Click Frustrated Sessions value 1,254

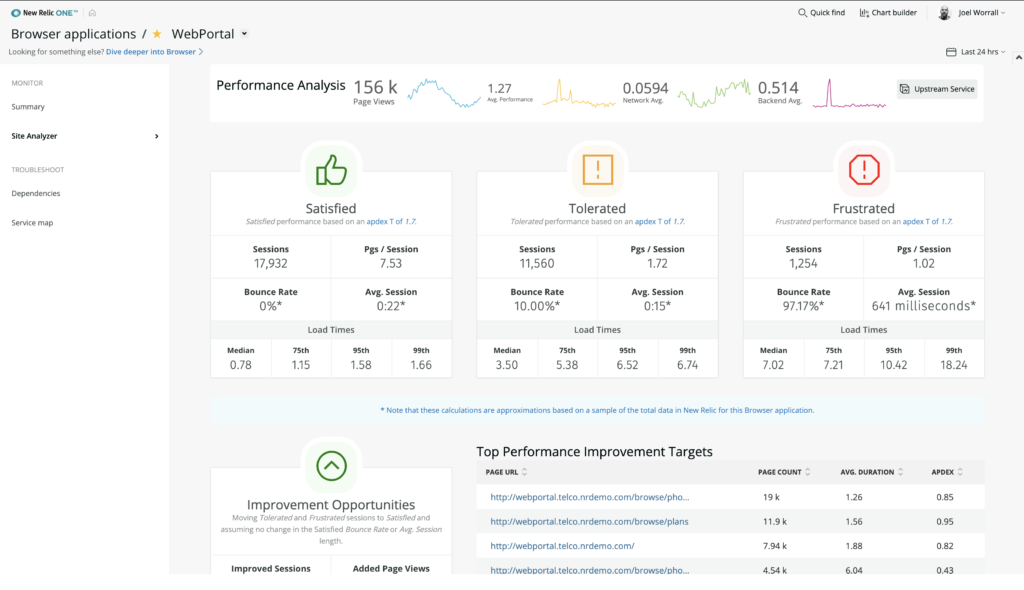(803, 263)
